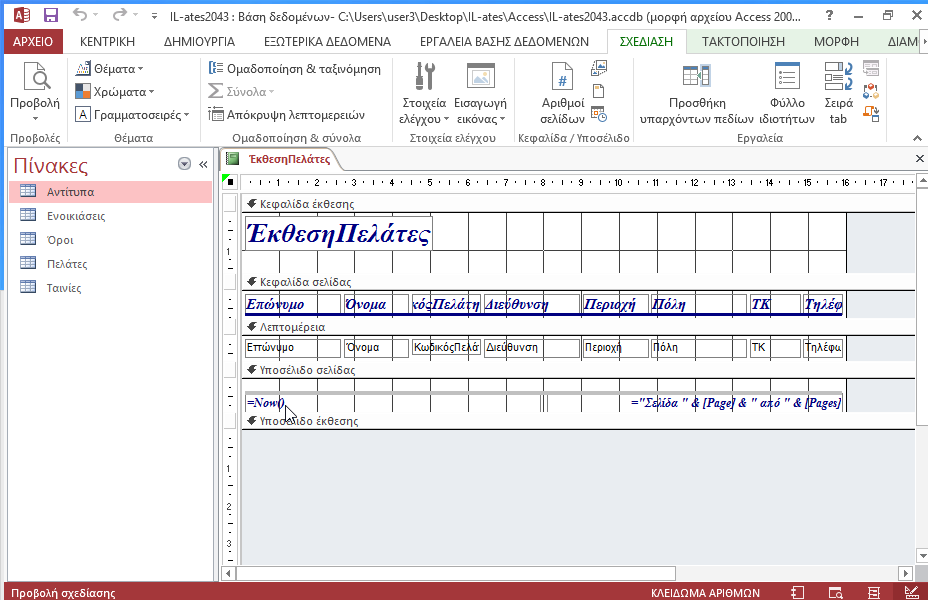Click the =Now() text box in footer
Image resolution: width=928 pixels, height=600 pixels.
(x=265, y=403)
